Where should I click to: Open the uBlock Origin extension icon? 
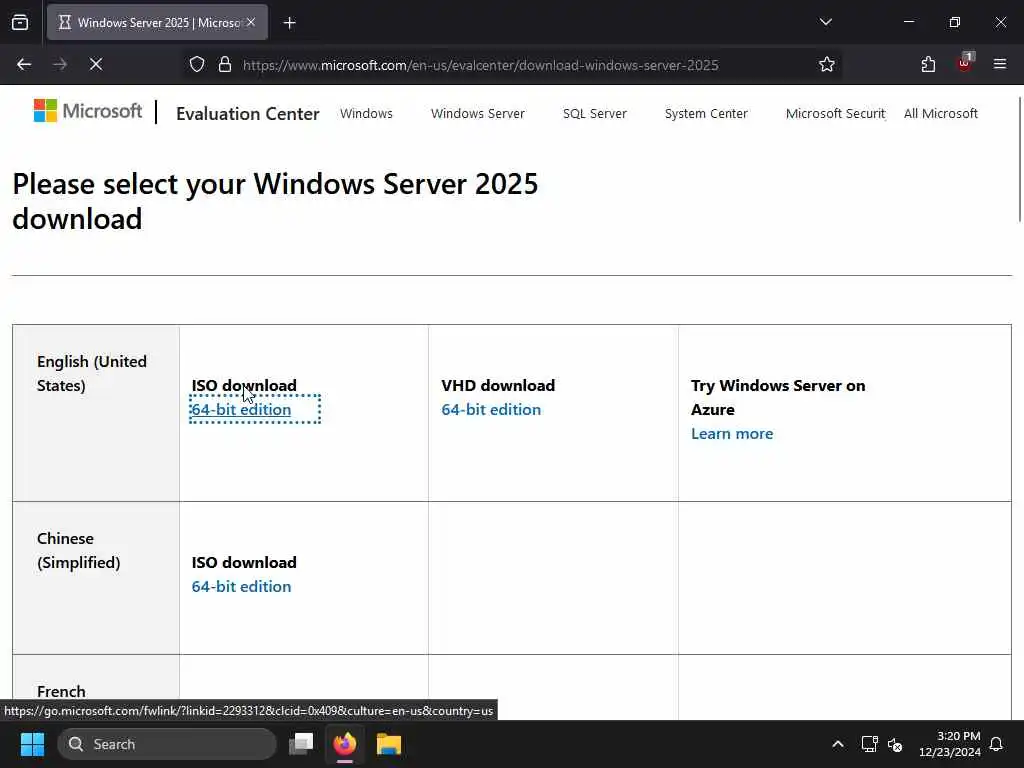[x=965, y=63]
